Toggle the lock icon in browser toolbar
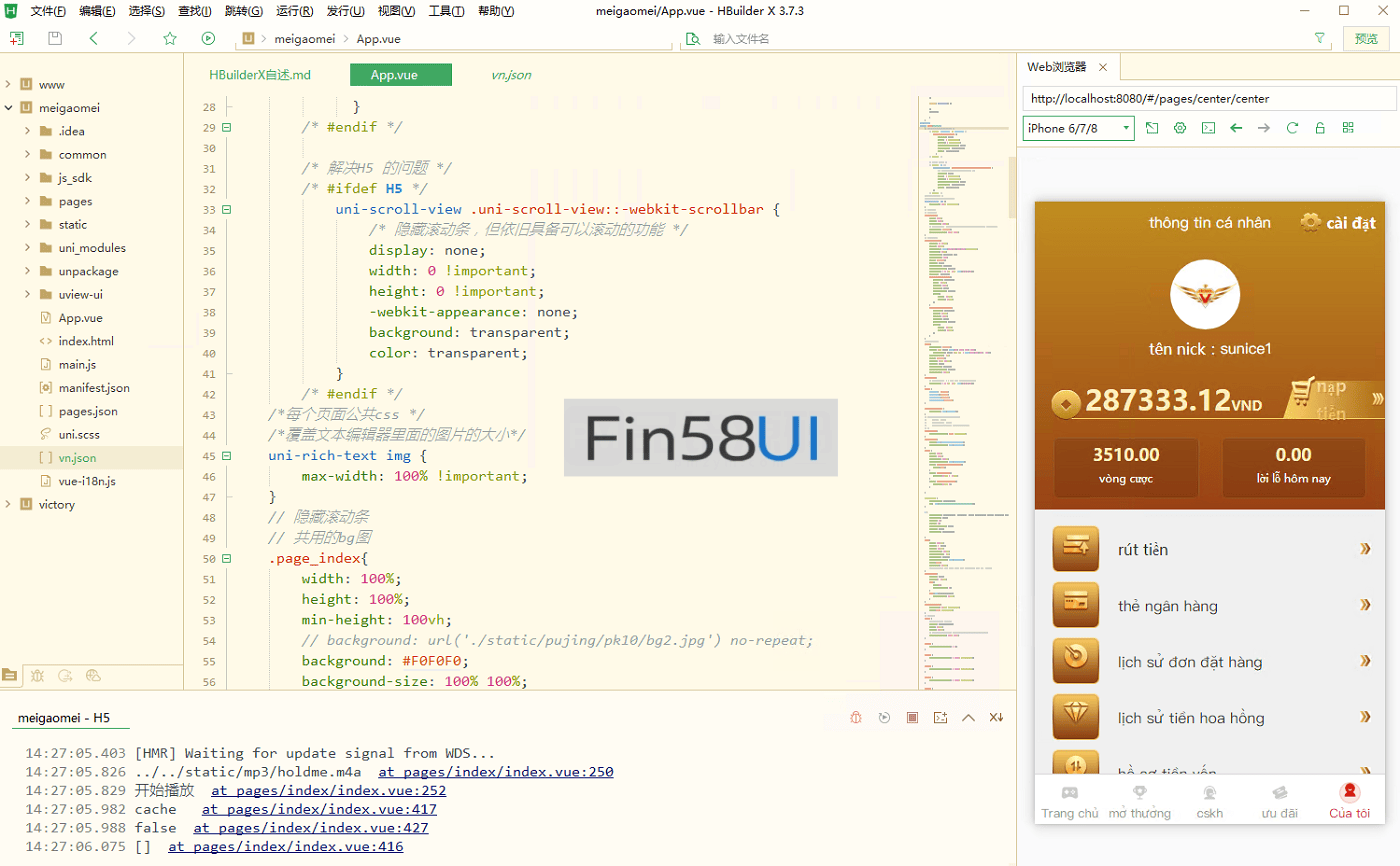 click(1320, 128)
